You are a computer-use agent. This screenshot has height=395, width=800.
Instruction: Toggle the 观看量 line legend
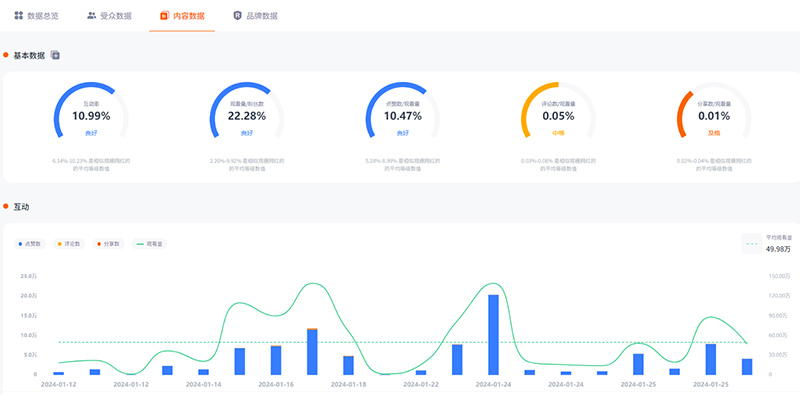[149, 244]
